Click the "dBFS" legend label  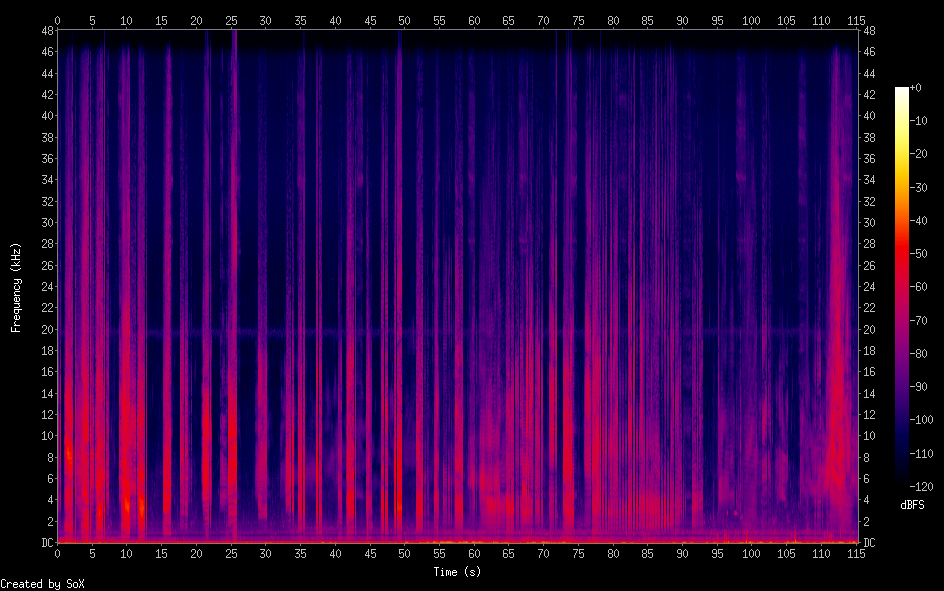point(911,504)
